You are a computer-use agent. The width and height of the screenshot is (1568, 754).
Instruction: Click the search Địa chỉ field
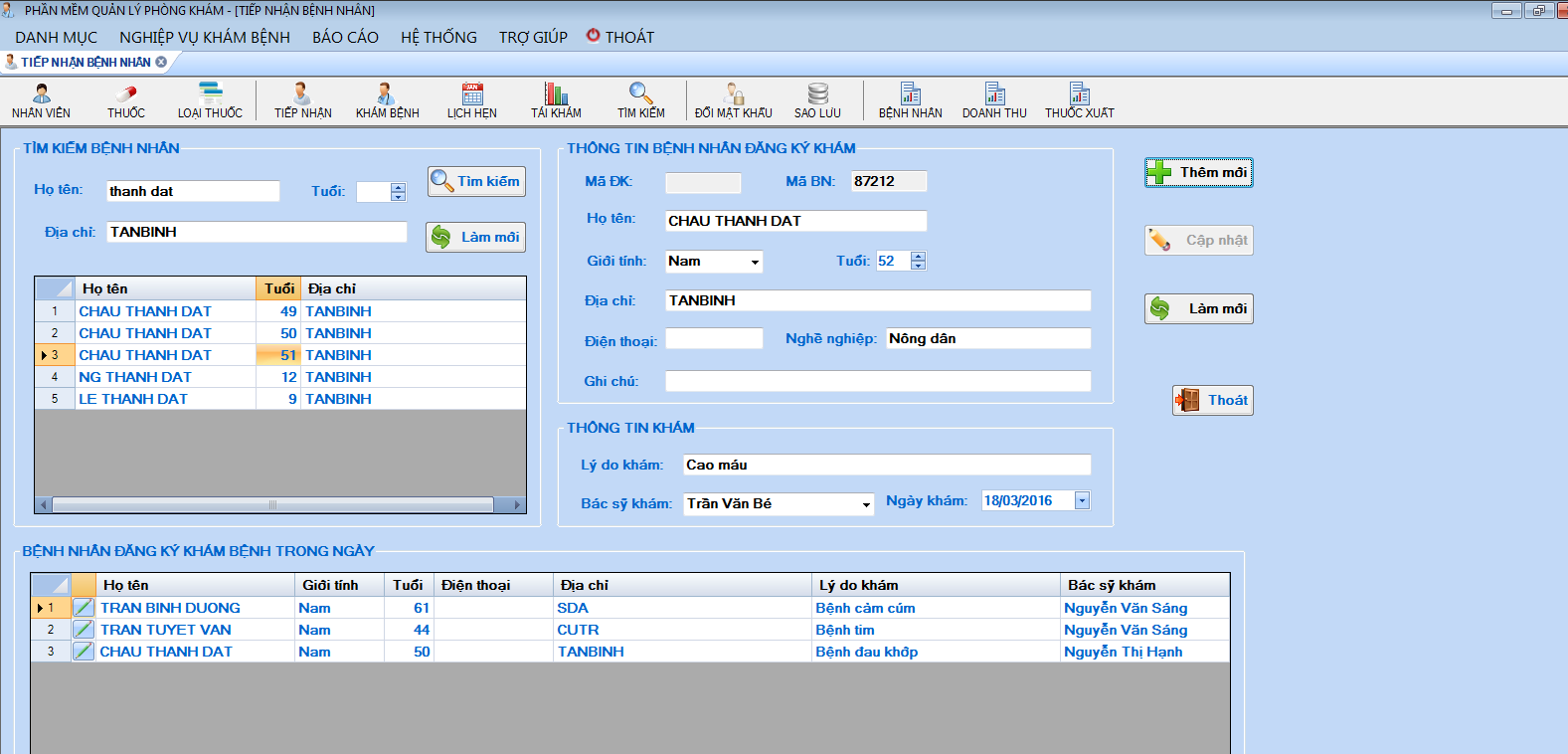click(257, 232)
